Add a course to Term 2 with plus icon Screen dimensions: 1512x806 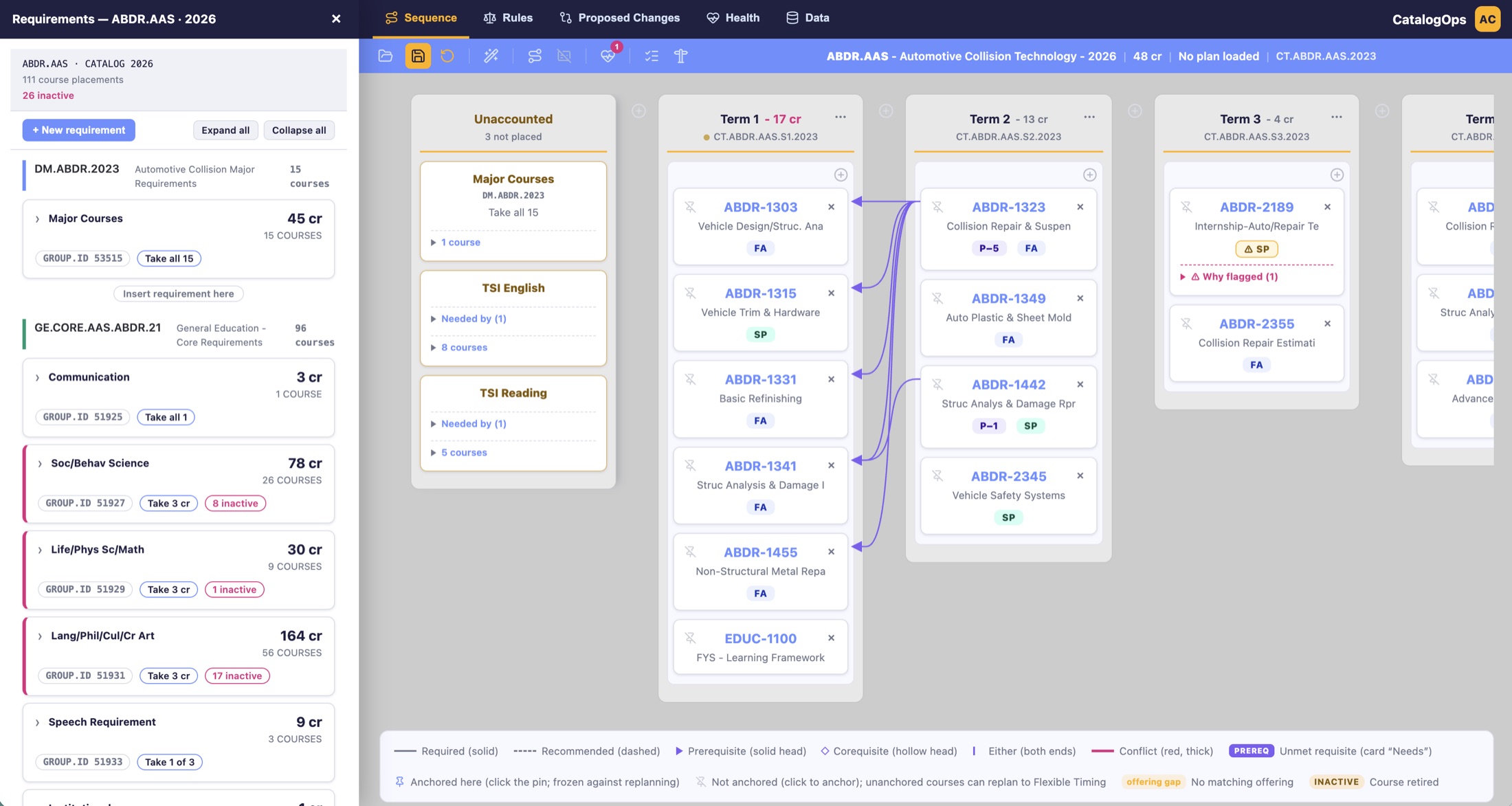(1089, 175)
